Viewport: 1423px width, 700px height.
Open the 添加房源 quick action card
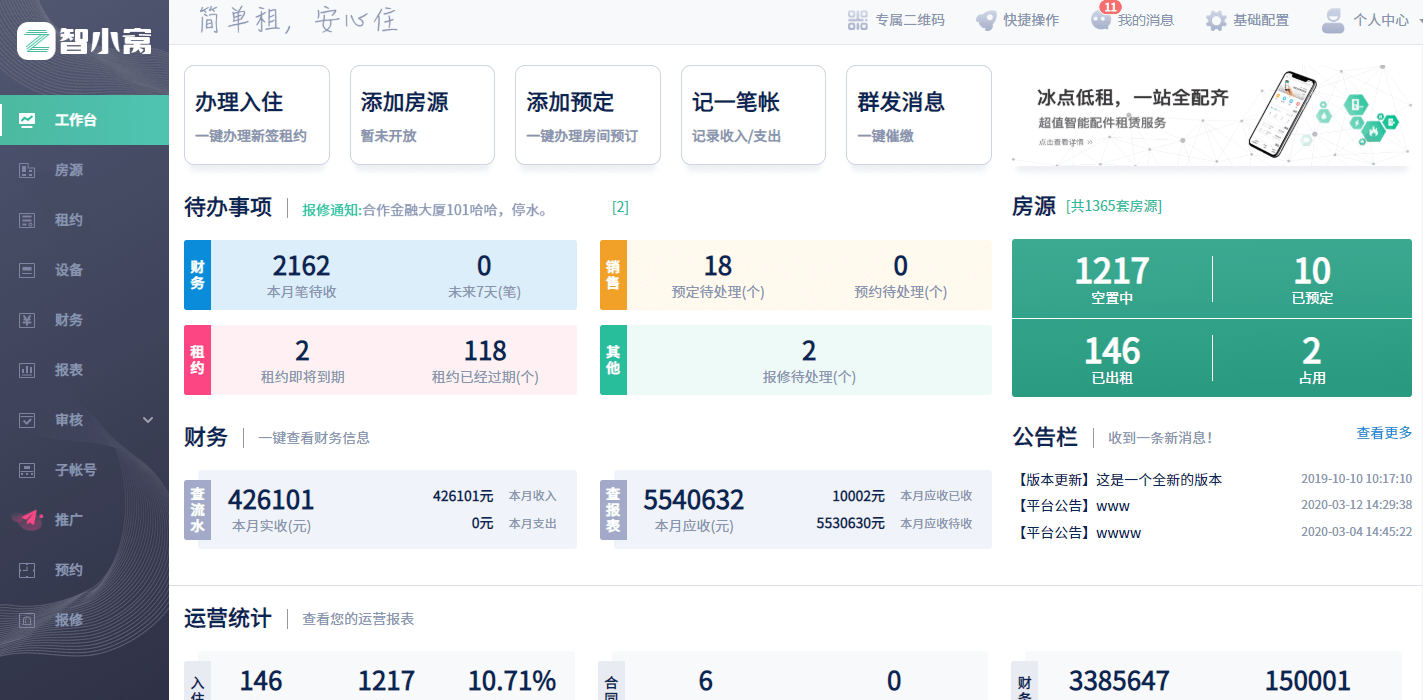(x=422, y=115)
